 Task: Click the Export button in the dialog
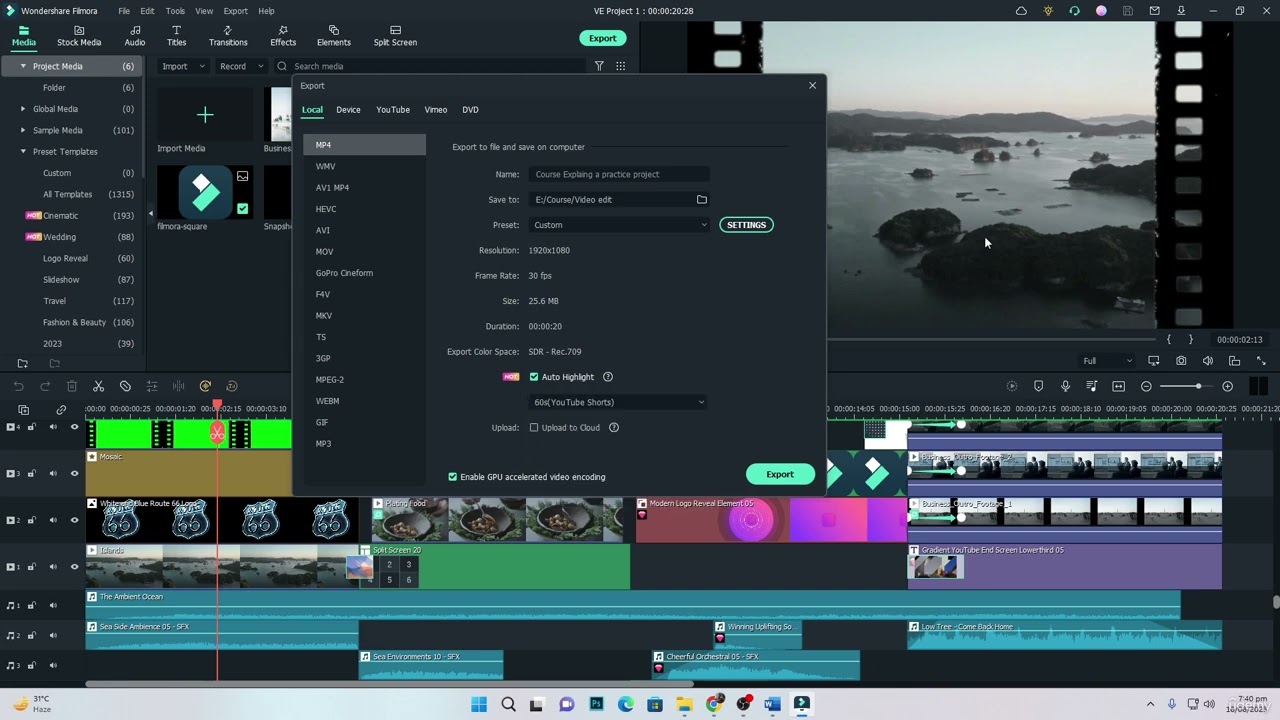(x=780, y=474)
